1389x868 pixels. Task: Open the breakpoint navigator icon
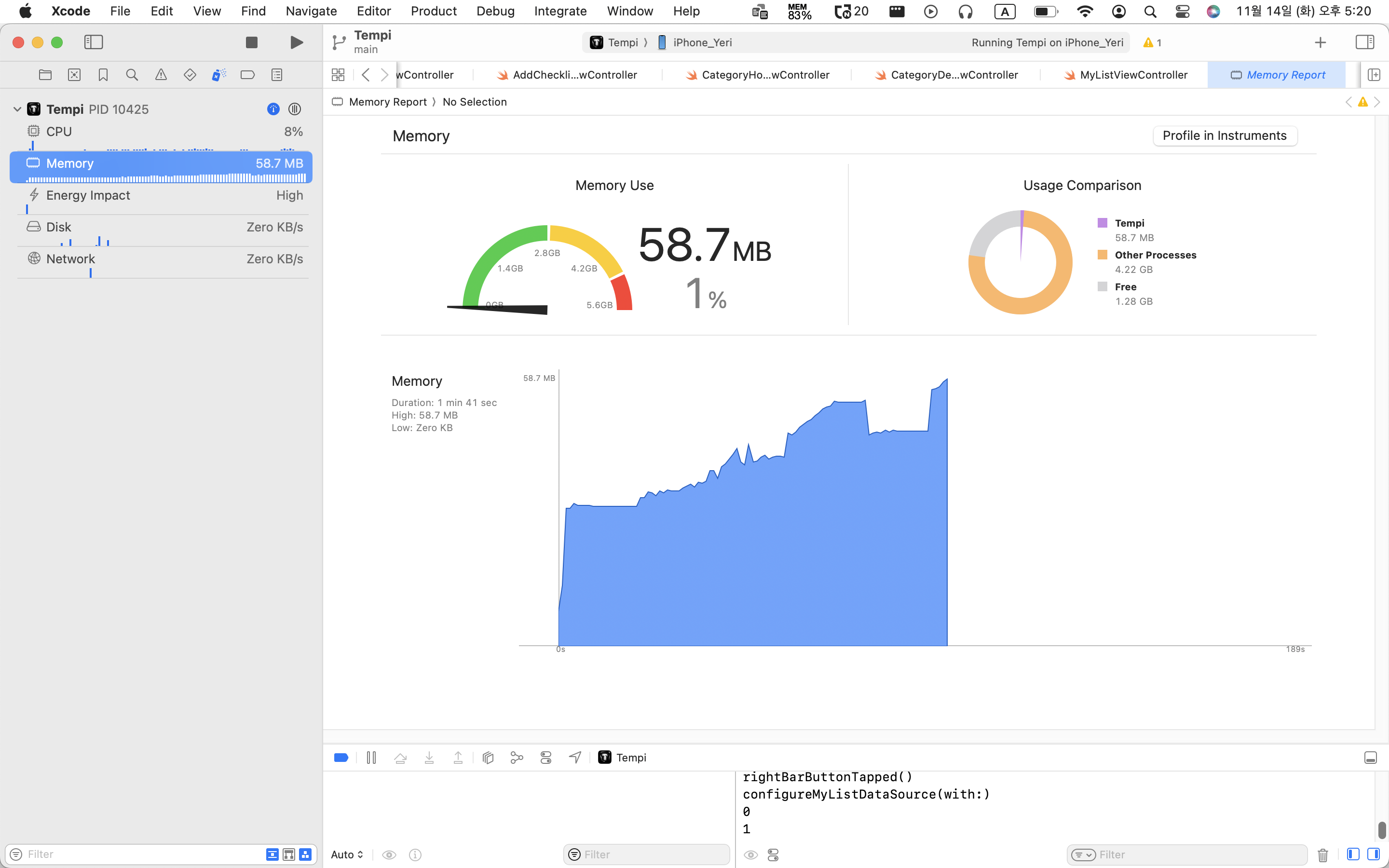pyautogui.click(x=247, y=75)
